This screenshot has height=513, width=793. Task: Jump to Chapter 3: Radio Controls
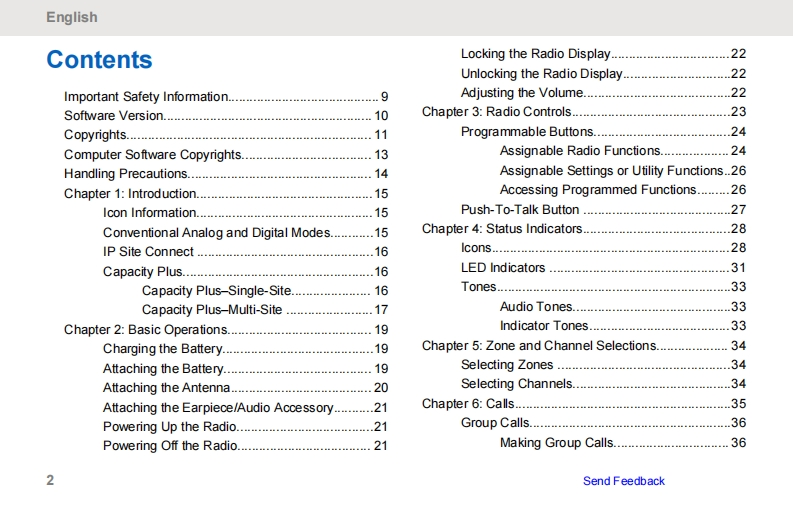pyautogui.click(x=497, y=112)
